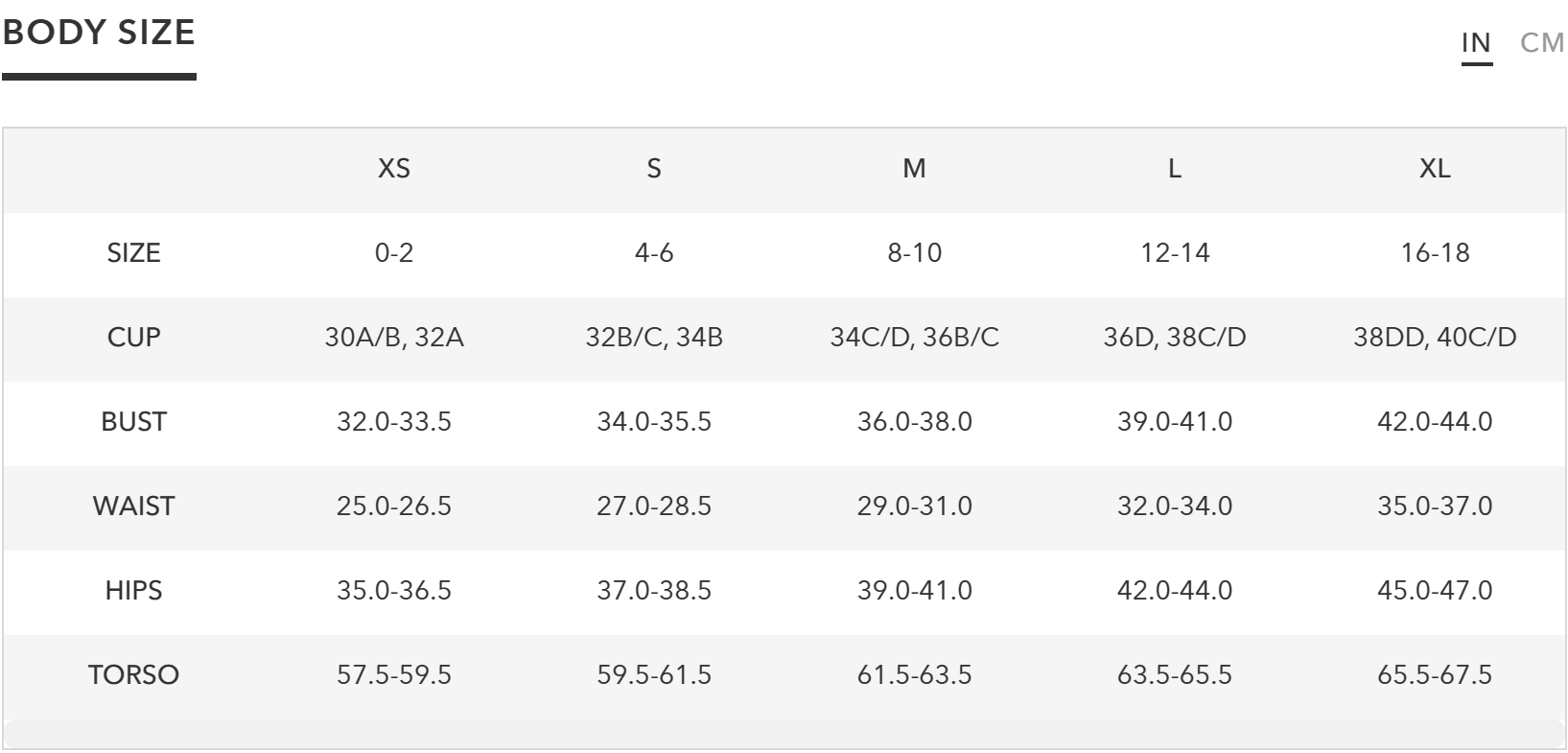Screen dimensions: 1568x753
Task: Click the BUST row label
Action: tap(133, 422)
